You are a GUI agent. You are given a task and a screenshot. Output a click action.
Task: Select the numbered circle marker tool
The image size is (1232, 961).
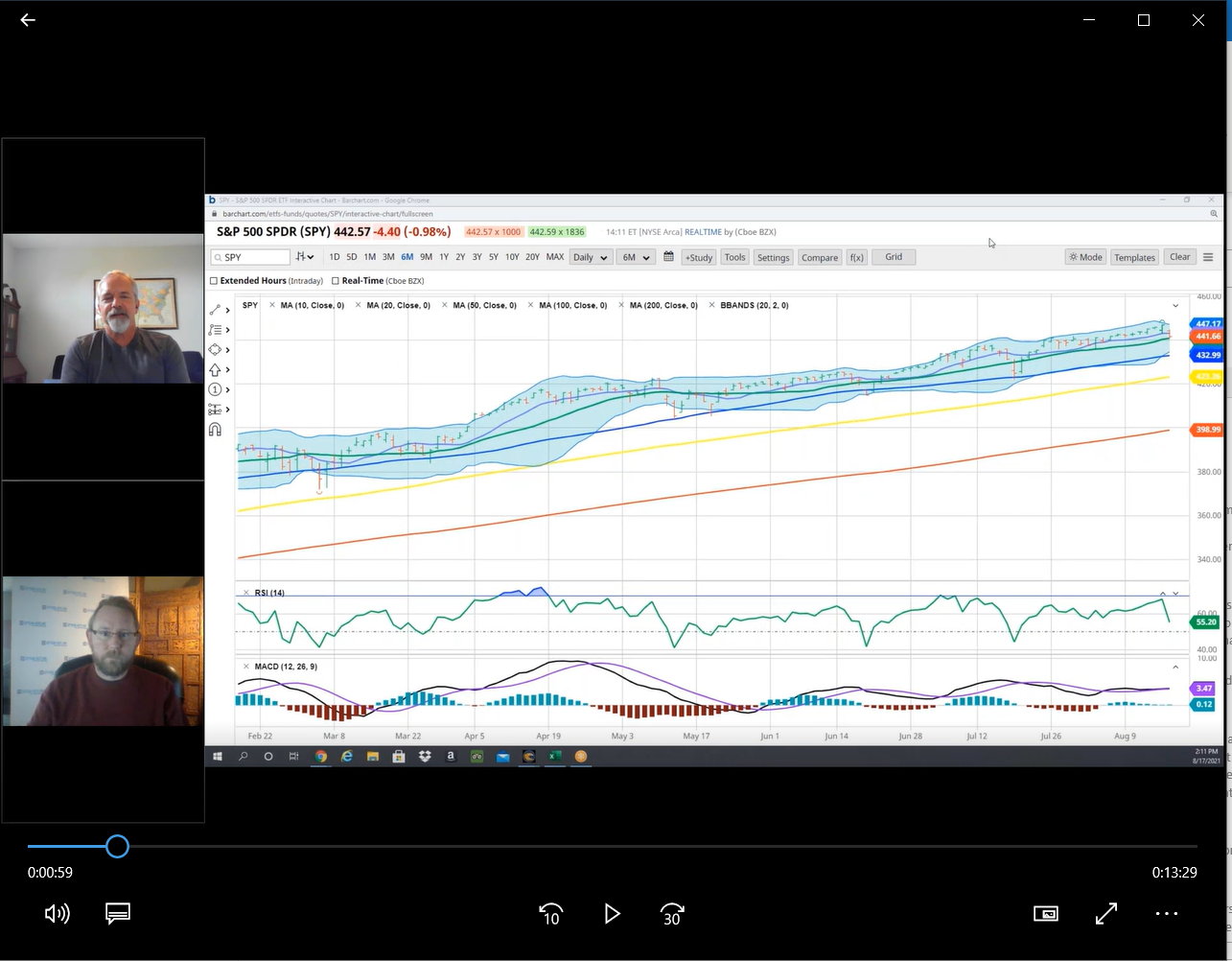215,389
